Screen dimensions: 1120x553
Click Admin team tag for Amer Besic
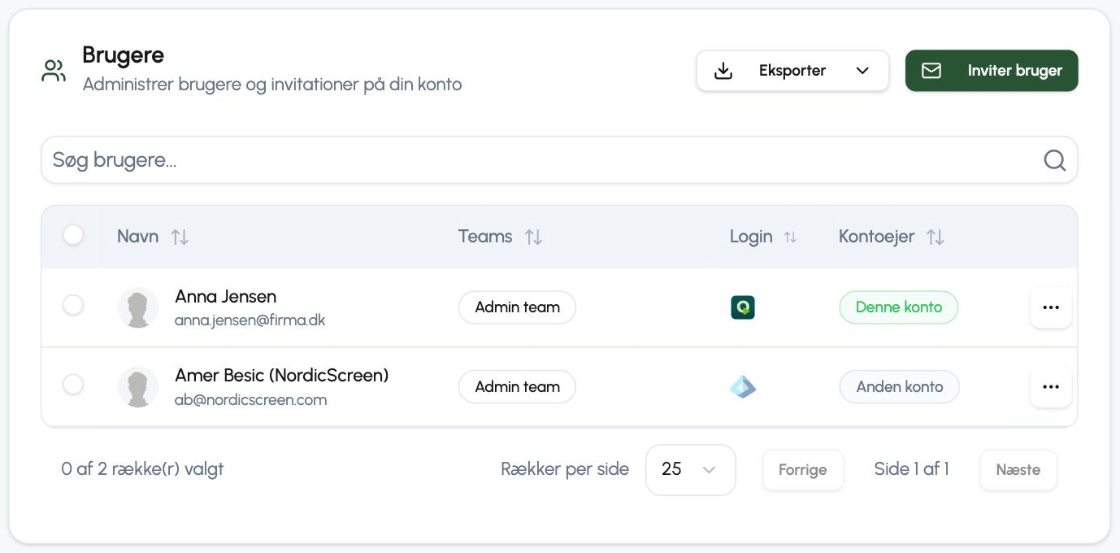[517, 387]
